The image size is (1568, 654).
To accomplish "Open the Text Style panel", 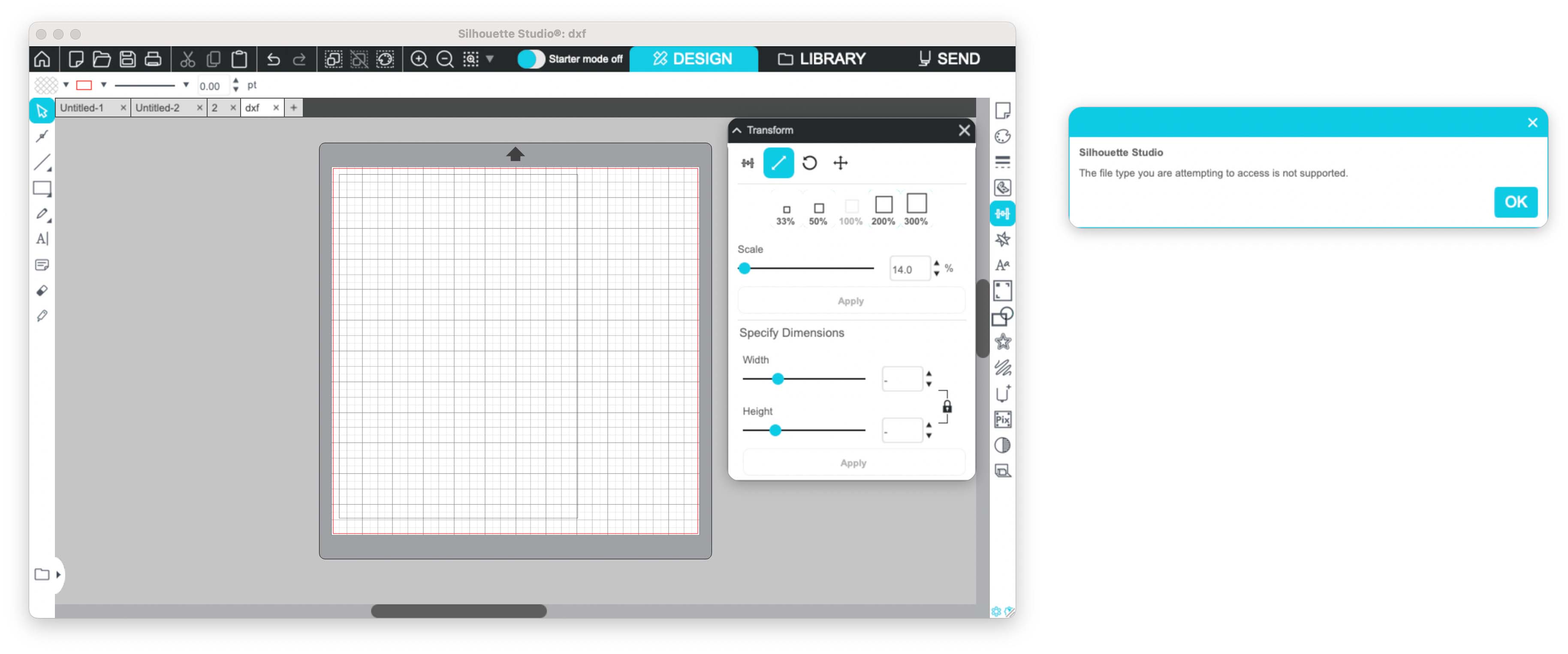I will click(1002, 265).
